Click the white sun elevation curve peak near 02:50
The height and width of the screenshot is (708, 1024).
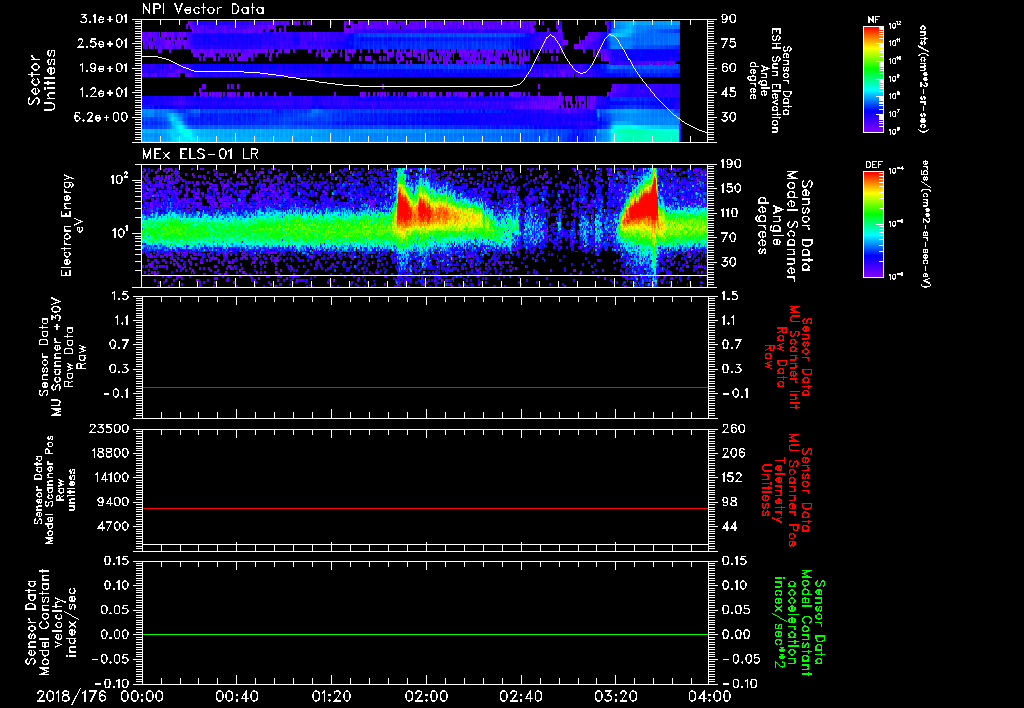551,35
